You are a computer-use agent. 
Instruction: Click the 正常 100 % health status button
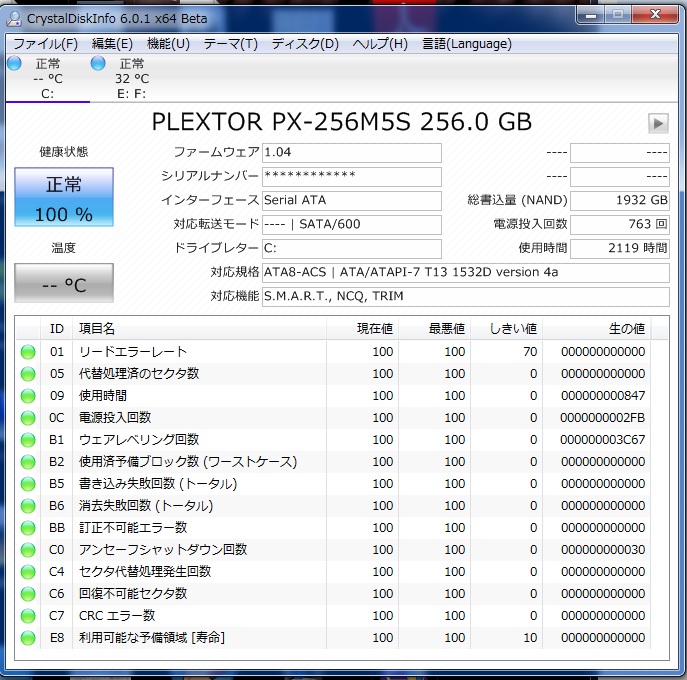[x=64, y=197]
